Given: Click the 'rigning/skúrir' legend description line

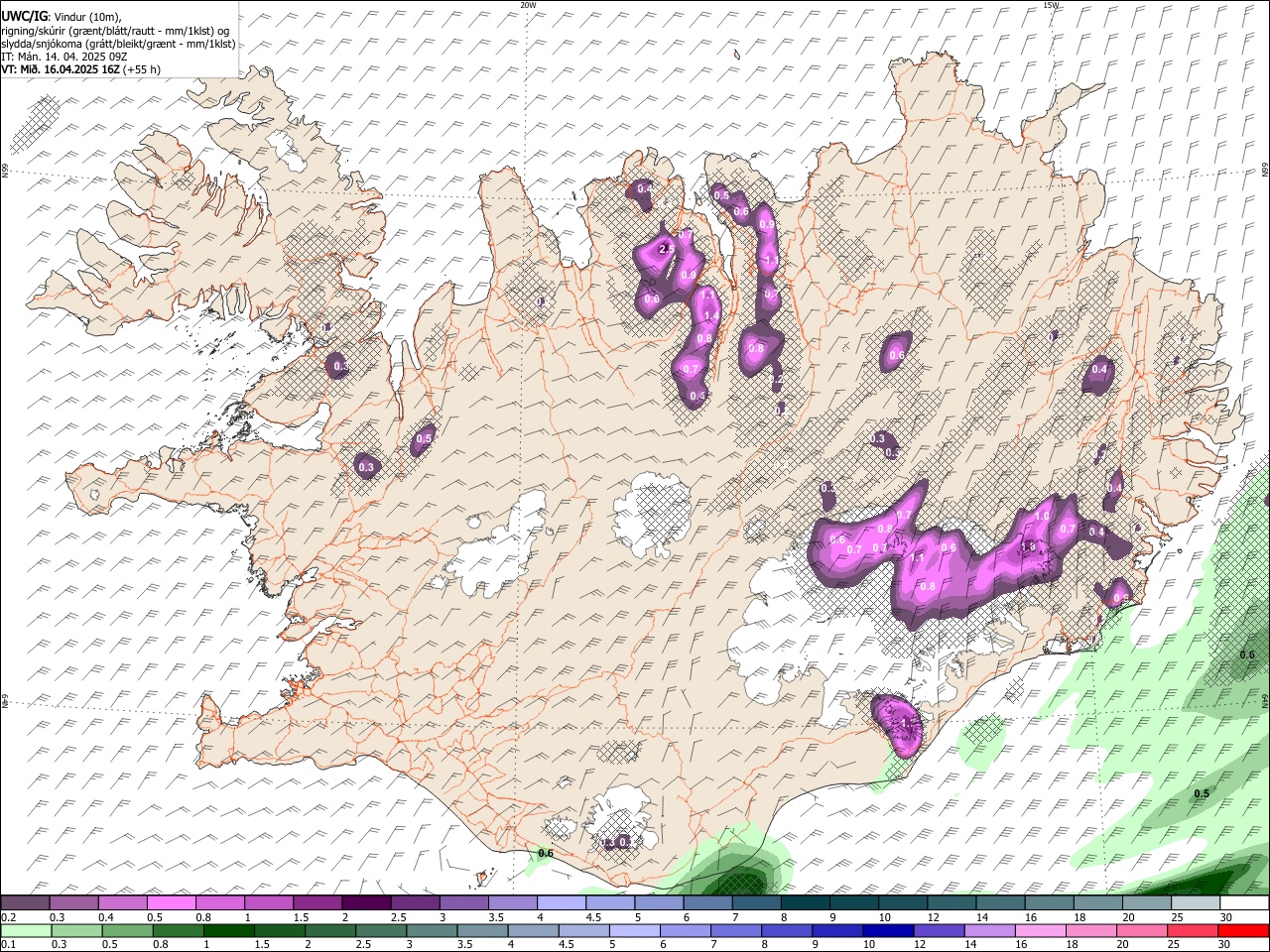Looking at the screenshot, I should click(115, 31).
